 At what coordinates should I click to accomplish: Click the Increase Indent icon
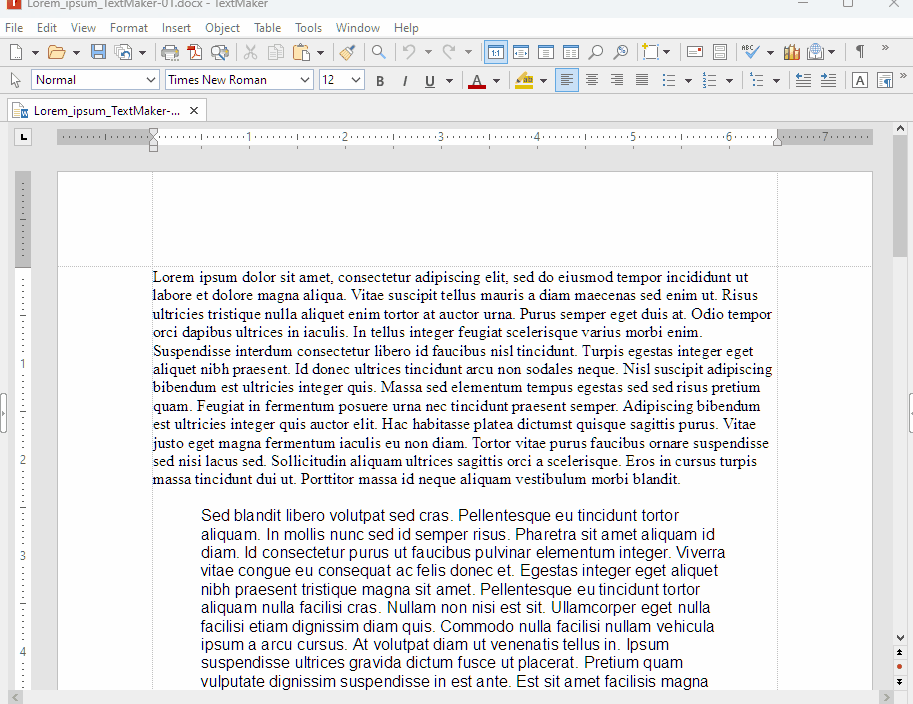click(827, 80)
